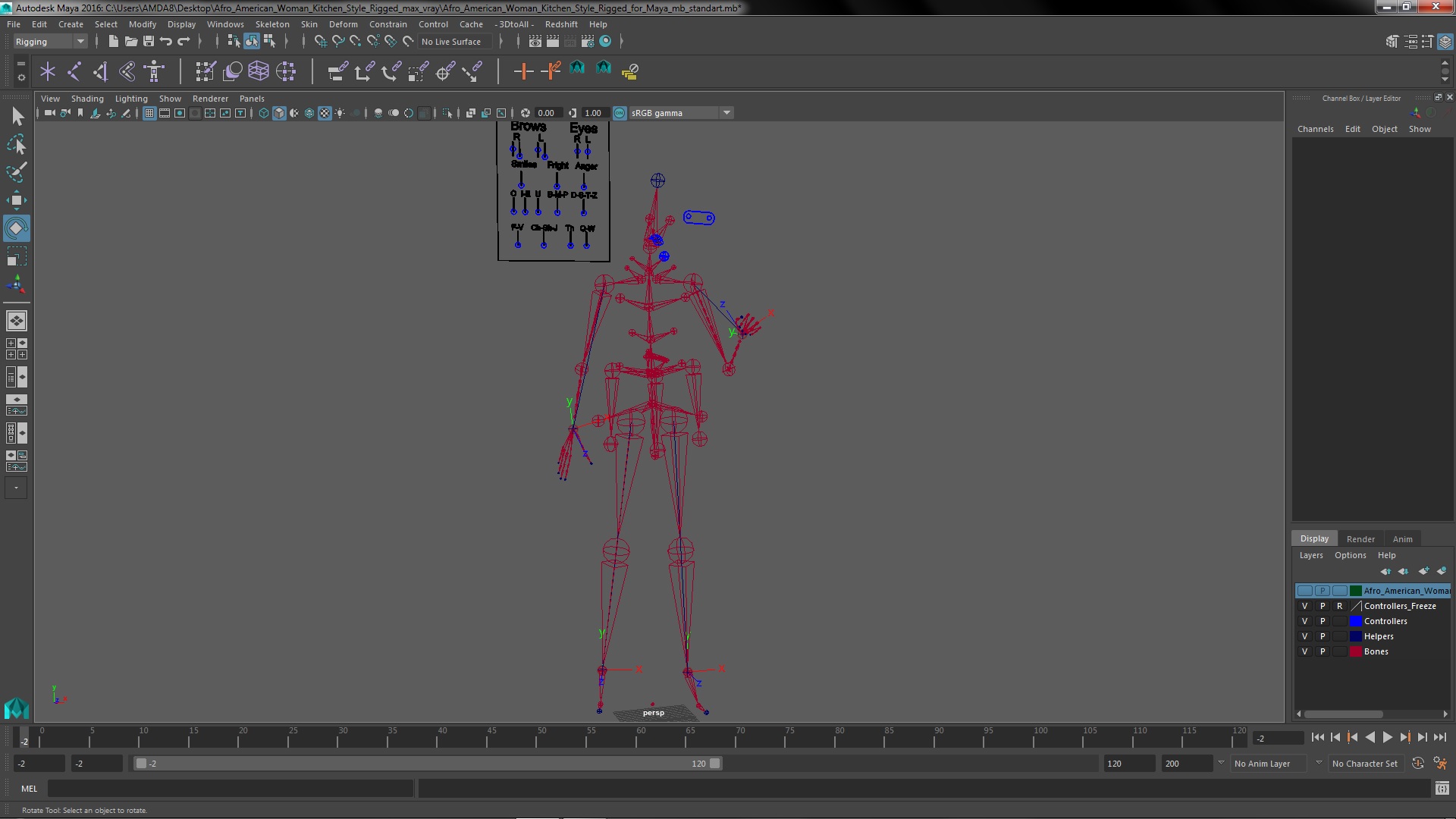Select the Paint Selection tool

[17, 172]
